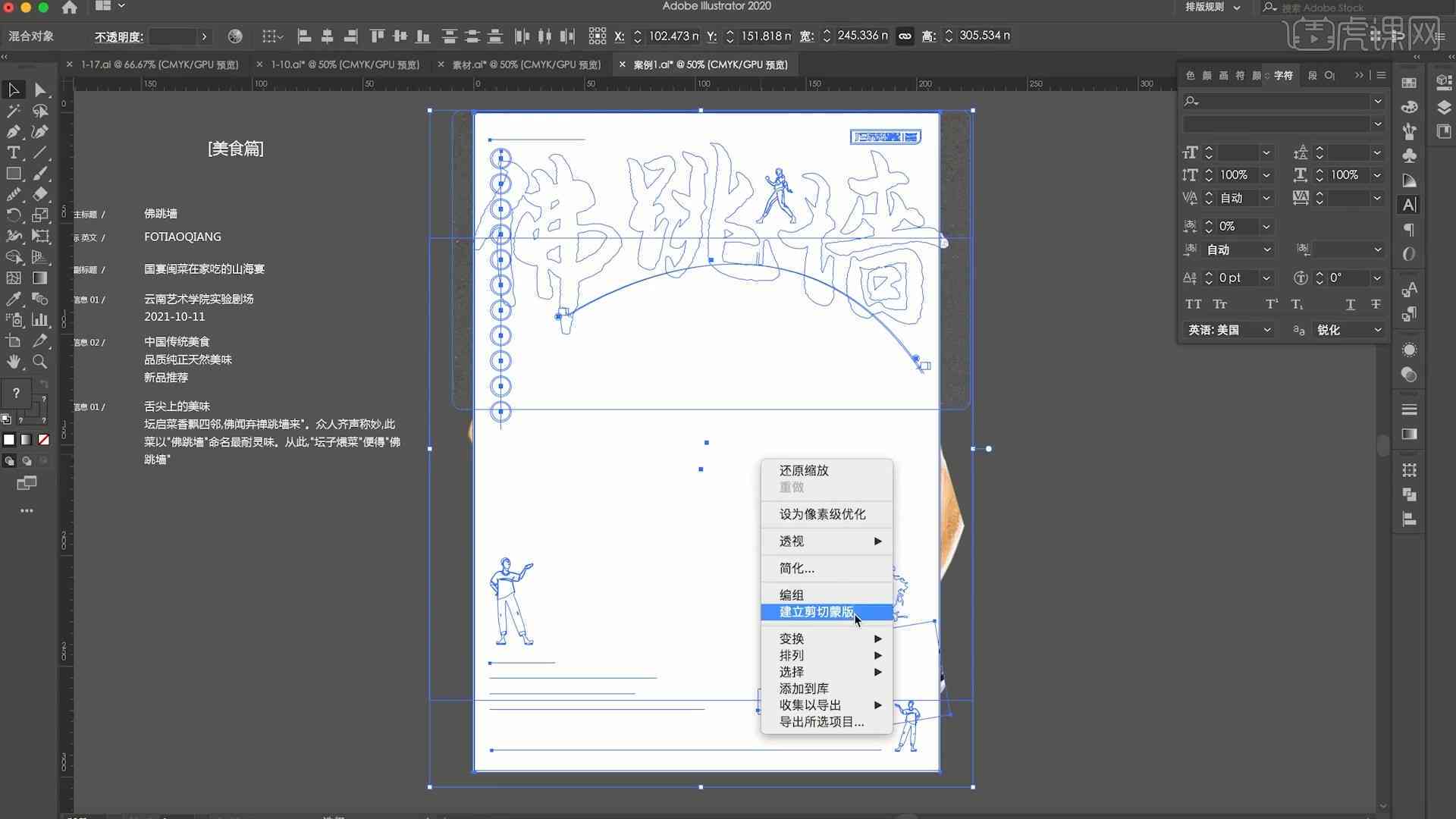
Task: Select the Column Graph tool
Action: click(40, 320)
